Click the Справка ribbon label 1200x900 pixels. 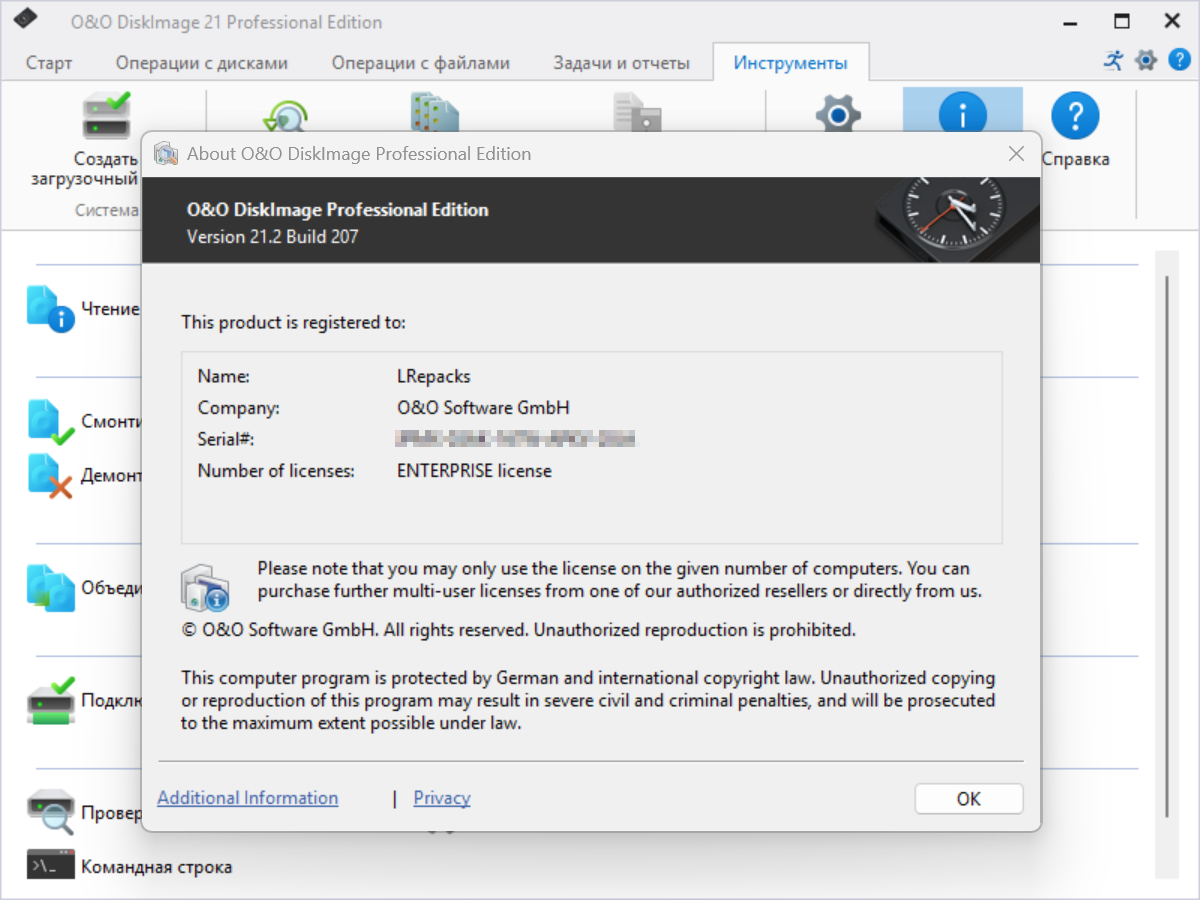click(x=1076, y=159)
